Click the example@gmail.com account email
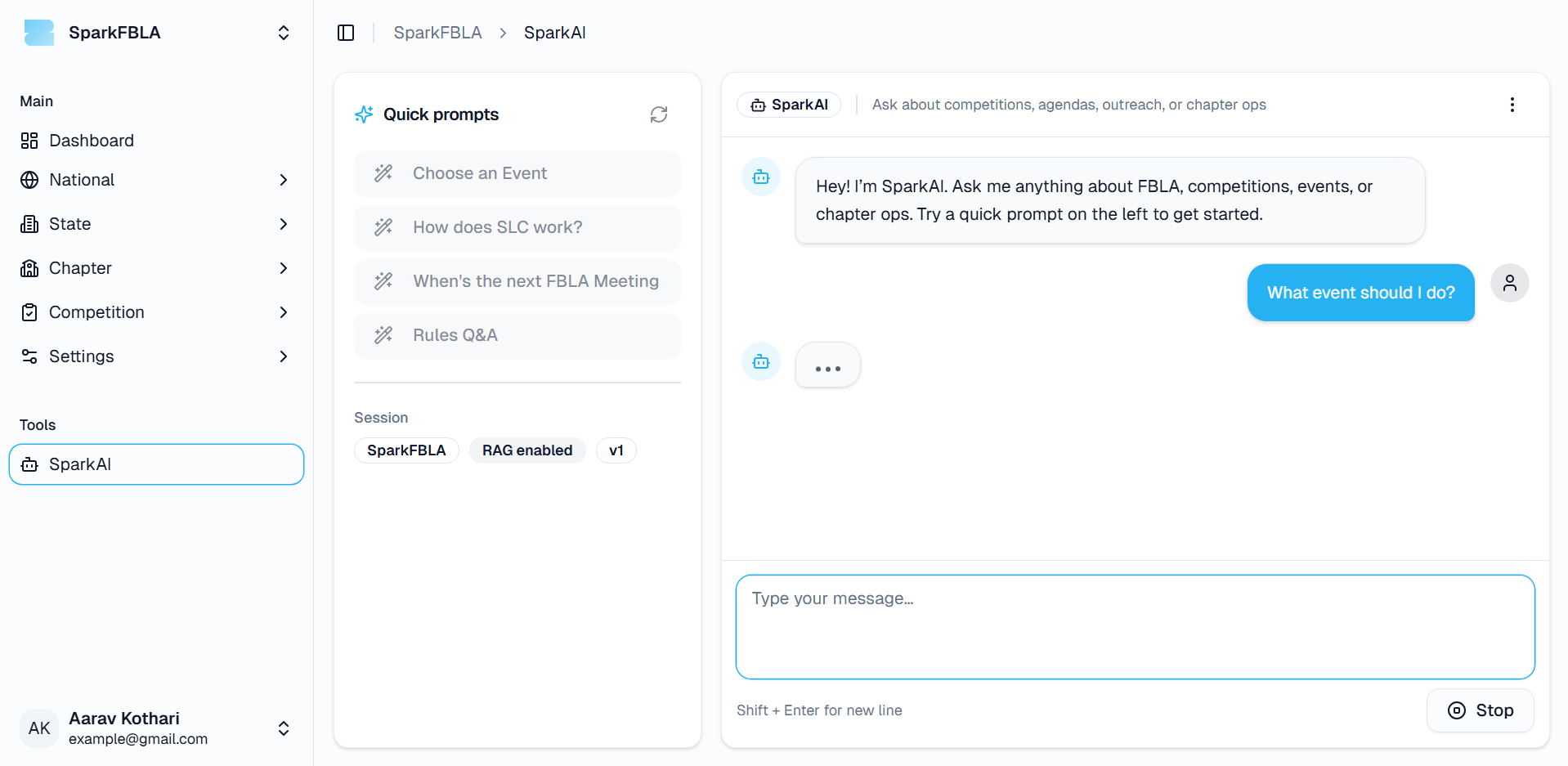This screenshot has width=1568, height=766. [x=138, y=739]
